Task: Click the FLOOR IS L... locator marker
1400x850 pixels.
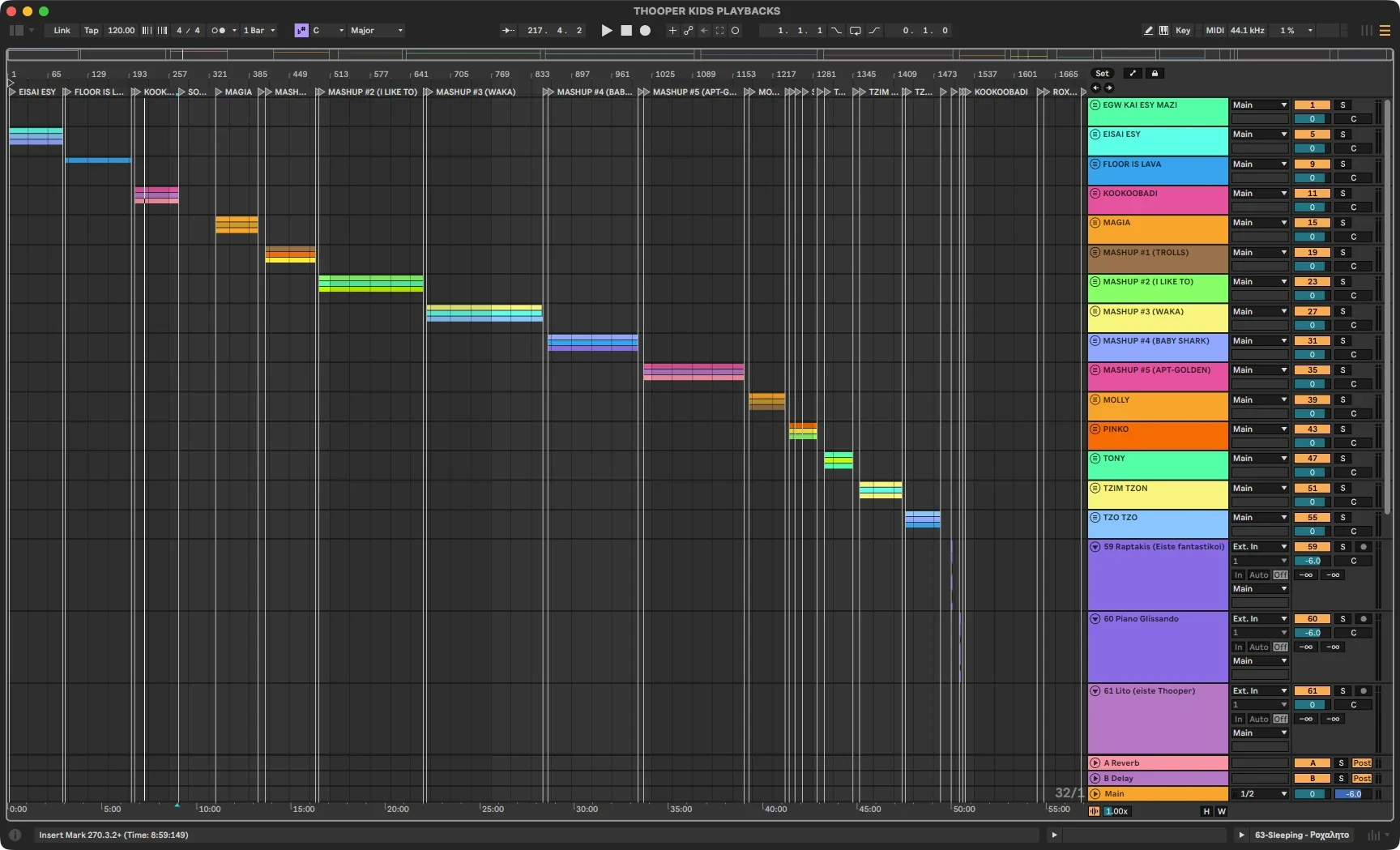Action: pos(94,92)
